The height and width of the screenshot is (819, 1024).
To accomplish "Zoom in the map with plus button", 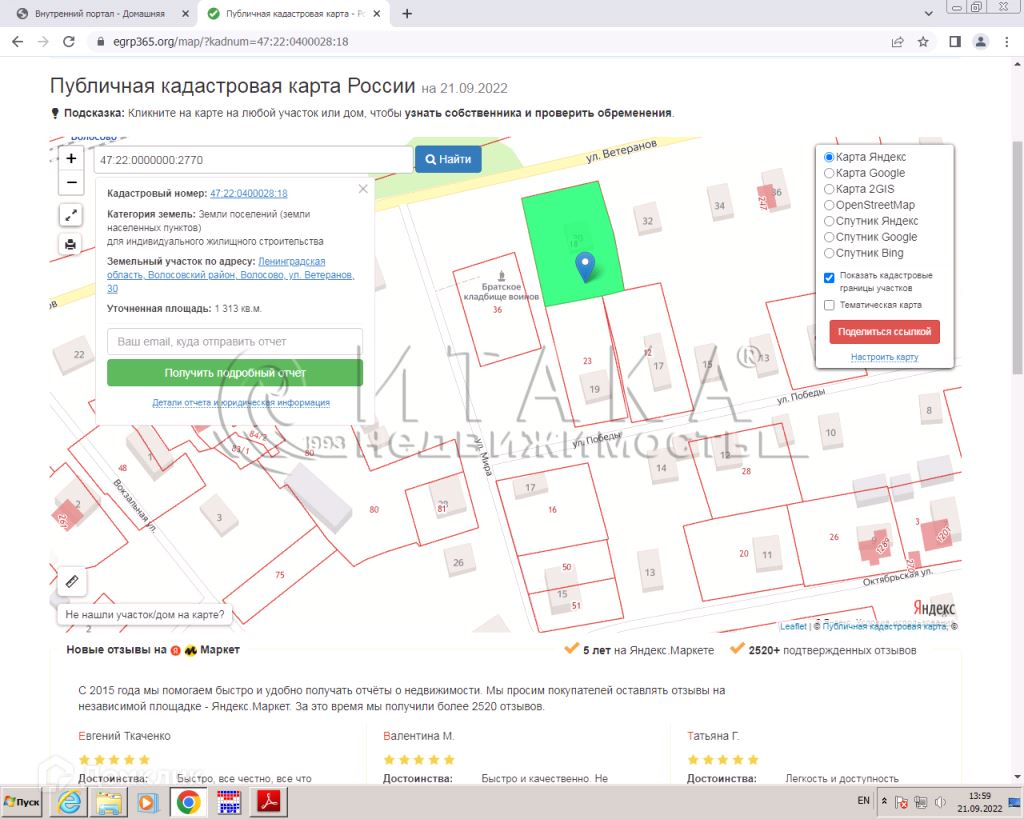I will point(71,158).
